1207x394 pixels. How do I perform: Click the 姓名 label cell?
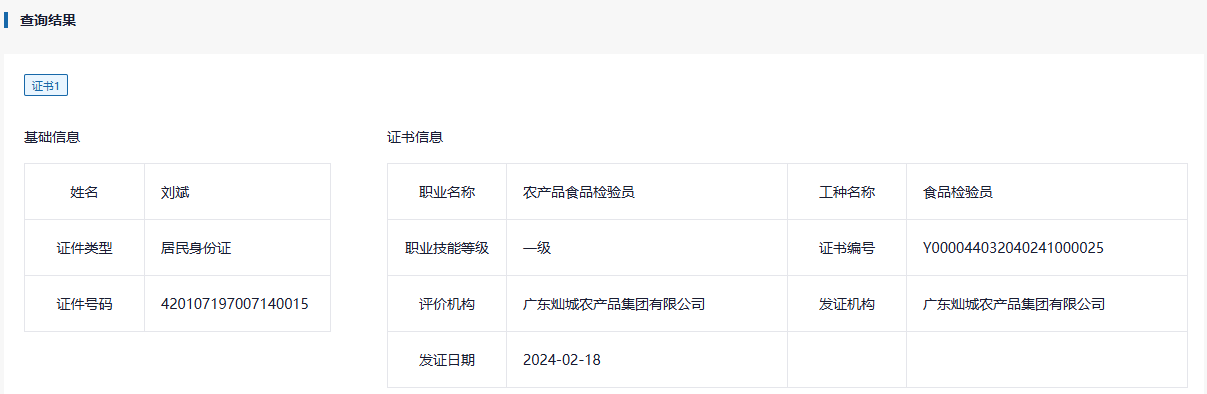pos(85,192)
